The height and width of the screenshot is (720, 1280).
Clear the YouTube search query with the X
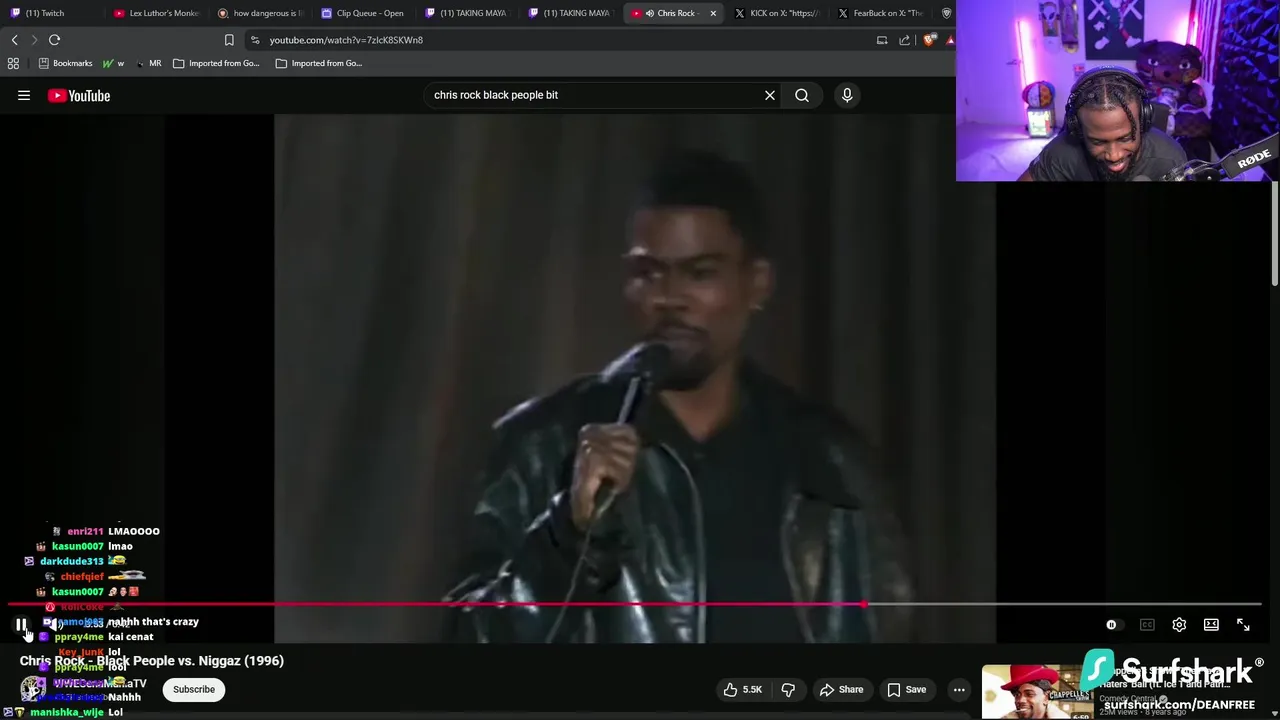pyautogui.click(x=770, y=95)
